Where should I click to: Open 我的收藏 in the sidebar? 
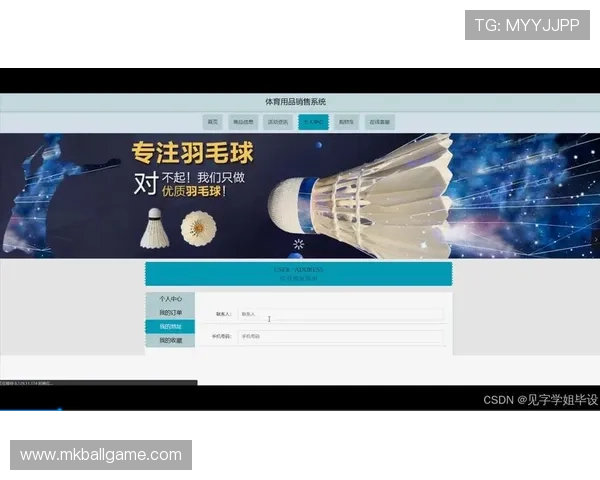(x=170, y=341)
